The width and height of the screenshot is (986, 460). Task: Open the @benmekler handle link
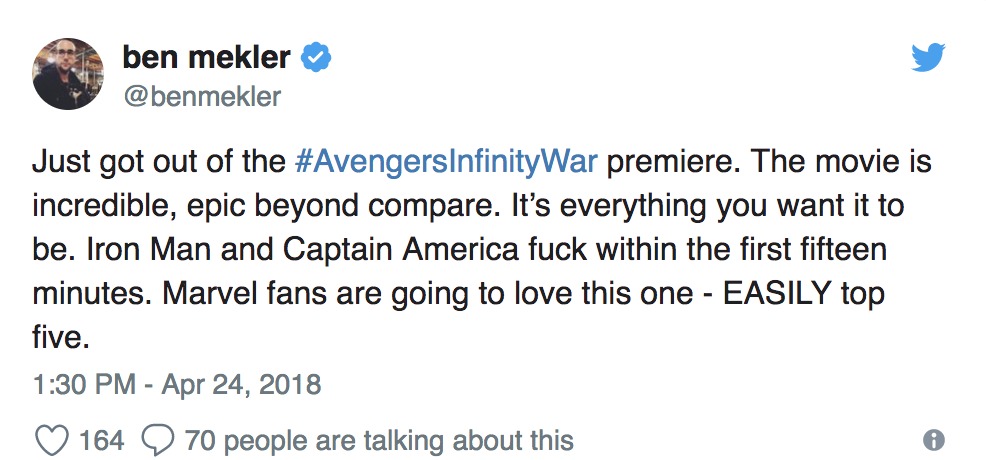[201, 96]
